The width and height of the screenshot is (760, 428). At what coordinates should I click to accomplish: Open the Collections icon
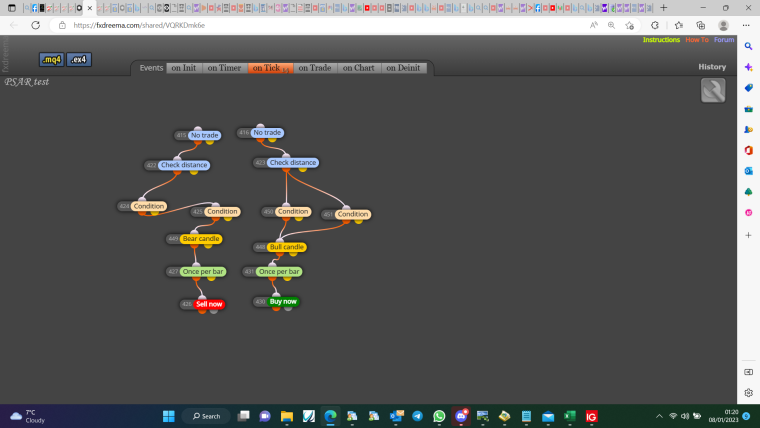700,25
